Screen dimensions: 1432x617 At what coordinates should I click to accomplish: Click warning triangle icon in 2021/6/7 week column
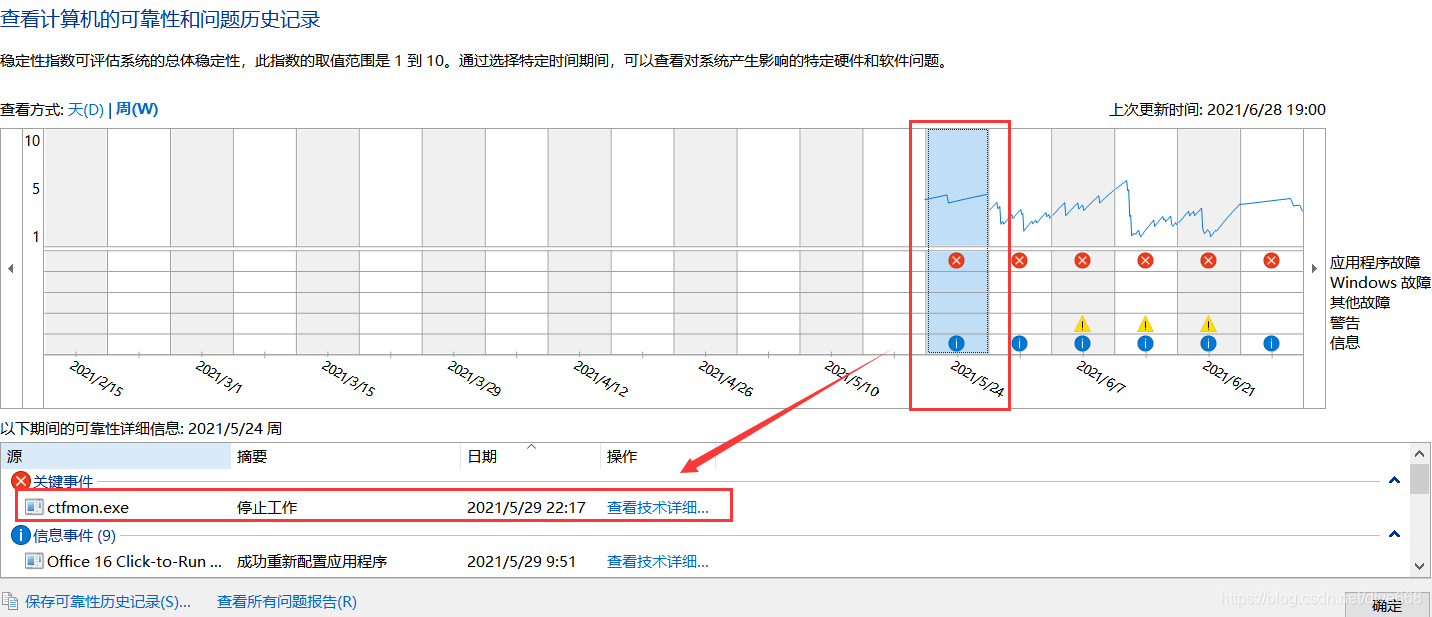point(1082,323)
